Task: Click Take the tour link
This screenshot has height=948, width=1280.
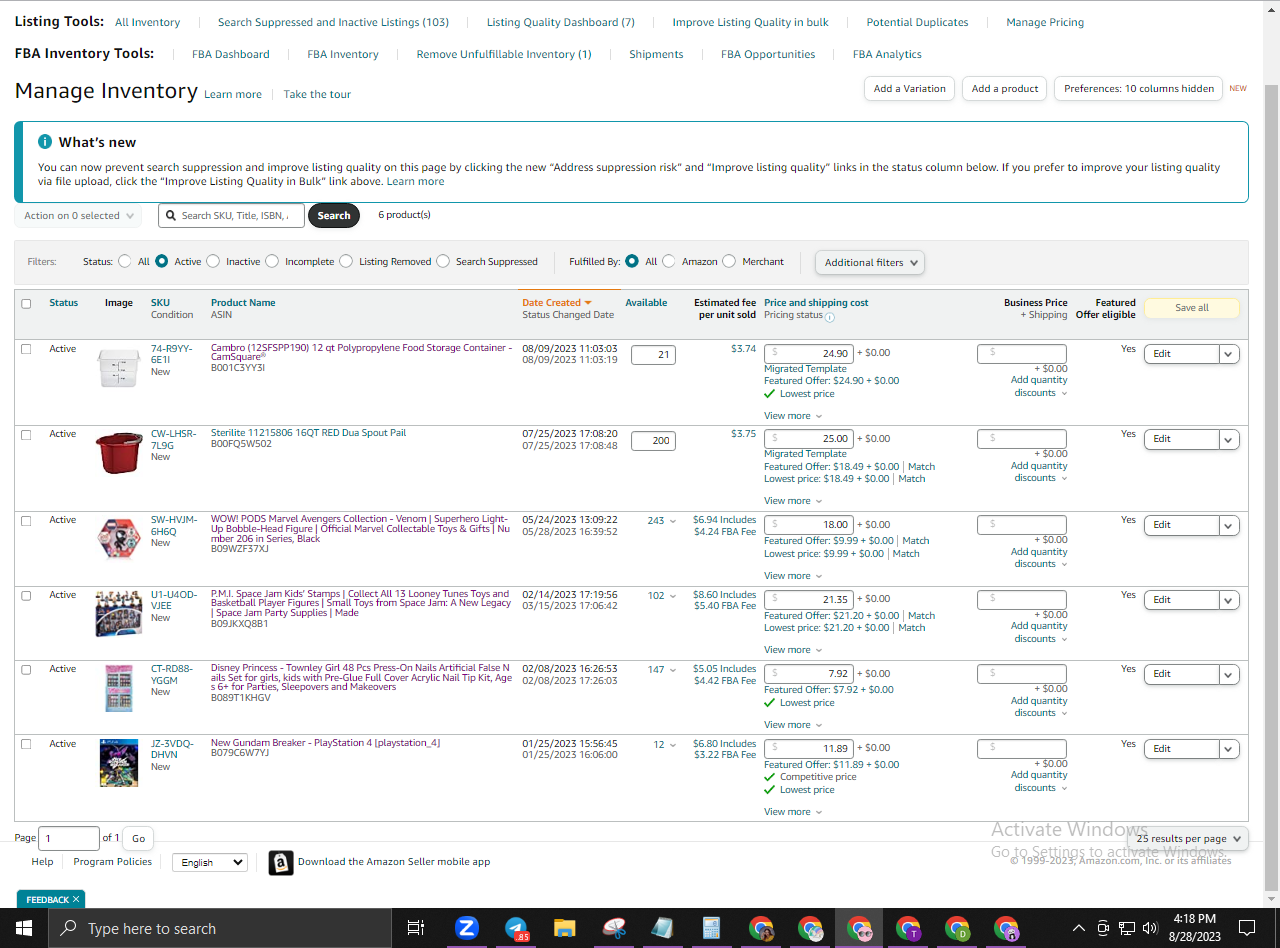Action: 317,94
